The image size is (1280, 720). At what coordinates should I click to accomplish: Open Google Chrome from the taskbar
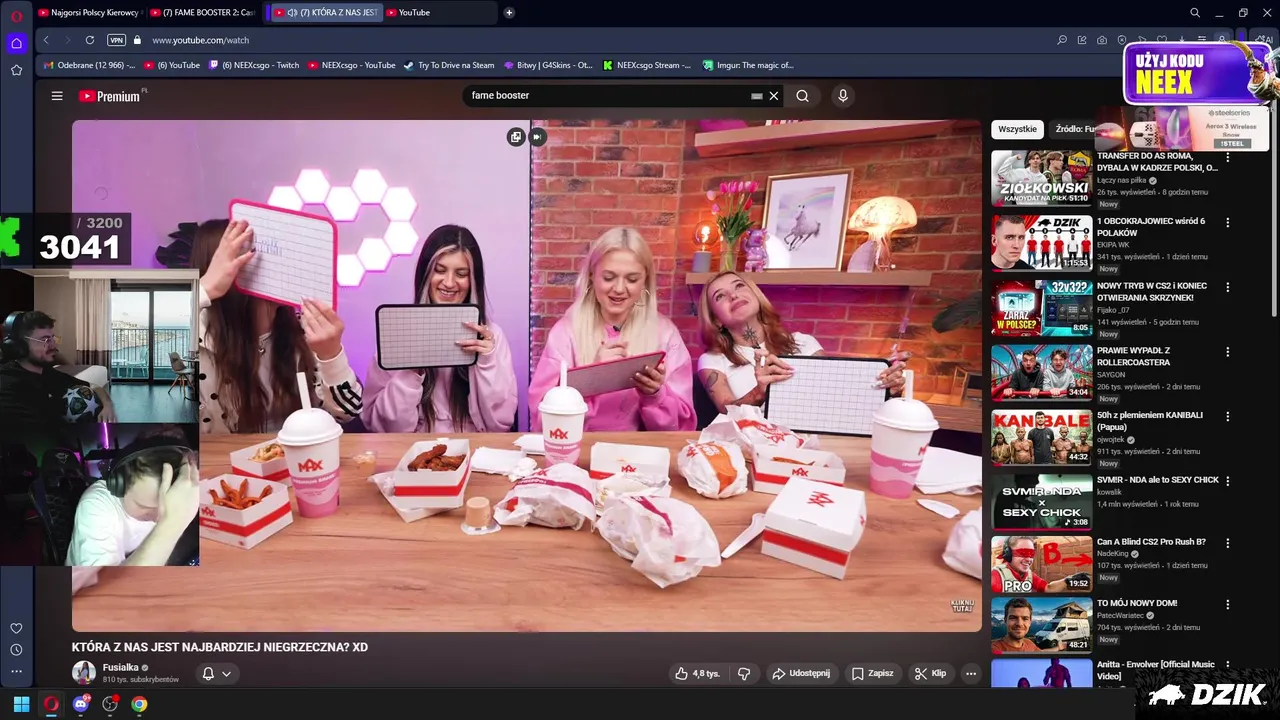(139, 704)
